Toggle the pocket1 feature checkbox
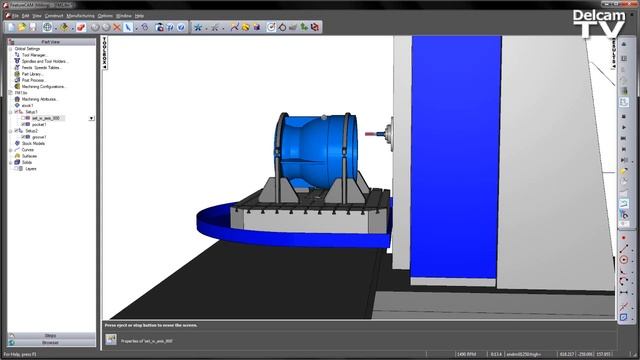 pyautogui.click(x=23, y=124)
